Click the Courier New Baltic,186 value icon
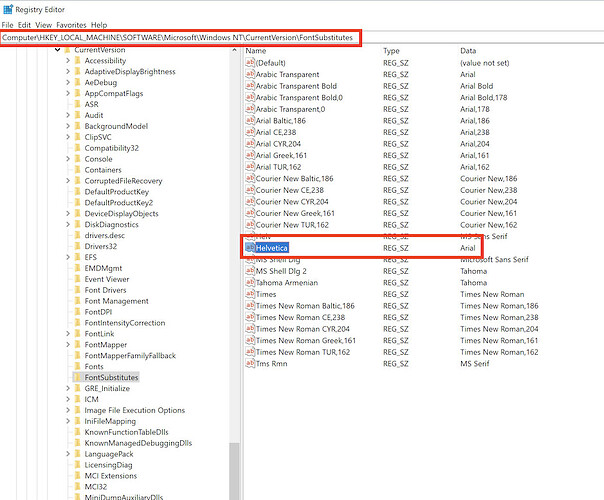 [x=250, y=178]
